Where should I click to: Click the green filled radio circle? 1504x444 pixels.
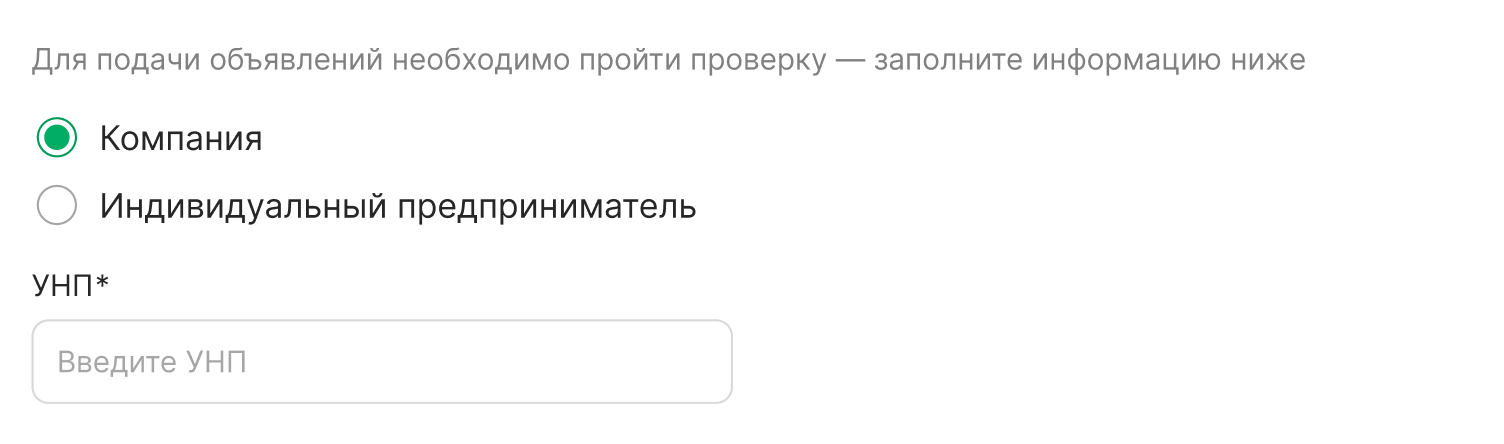(57, 138)
